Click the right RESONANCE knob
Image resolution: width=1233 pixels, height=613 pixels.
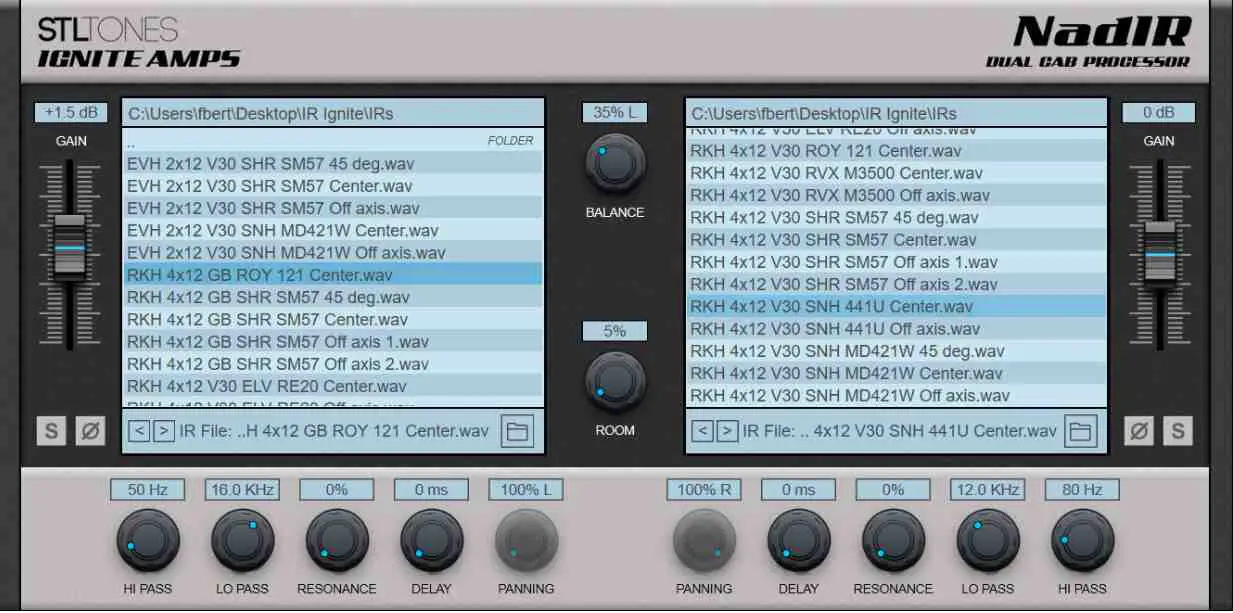coord(893,540)
